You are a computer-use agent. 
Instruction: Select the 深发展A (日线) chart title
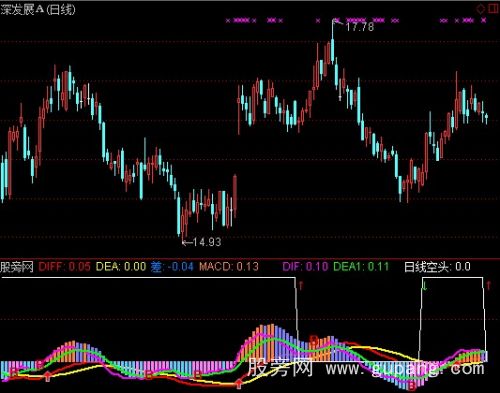coord(38,9)
